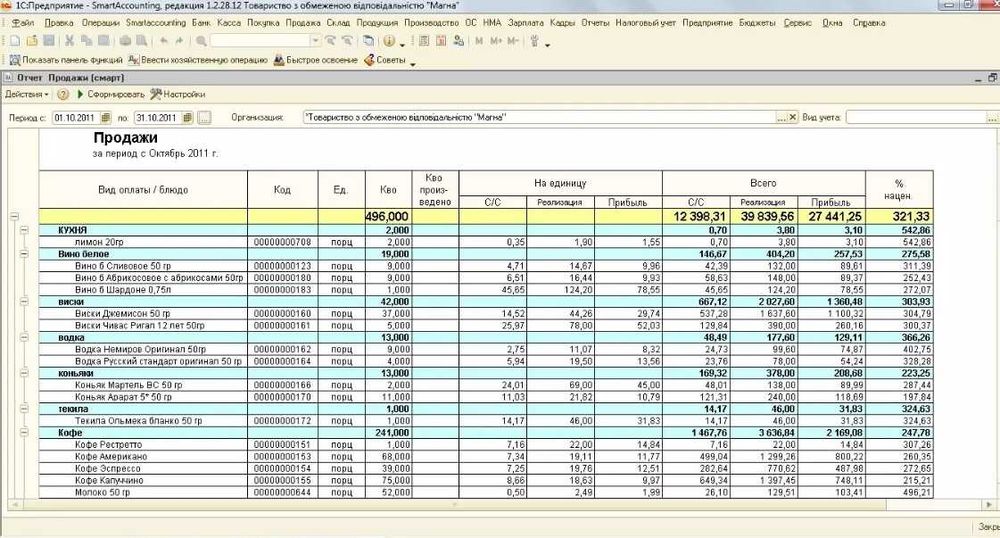Click the Cut (scissors) toolbar icon

[x=70, y=41]
